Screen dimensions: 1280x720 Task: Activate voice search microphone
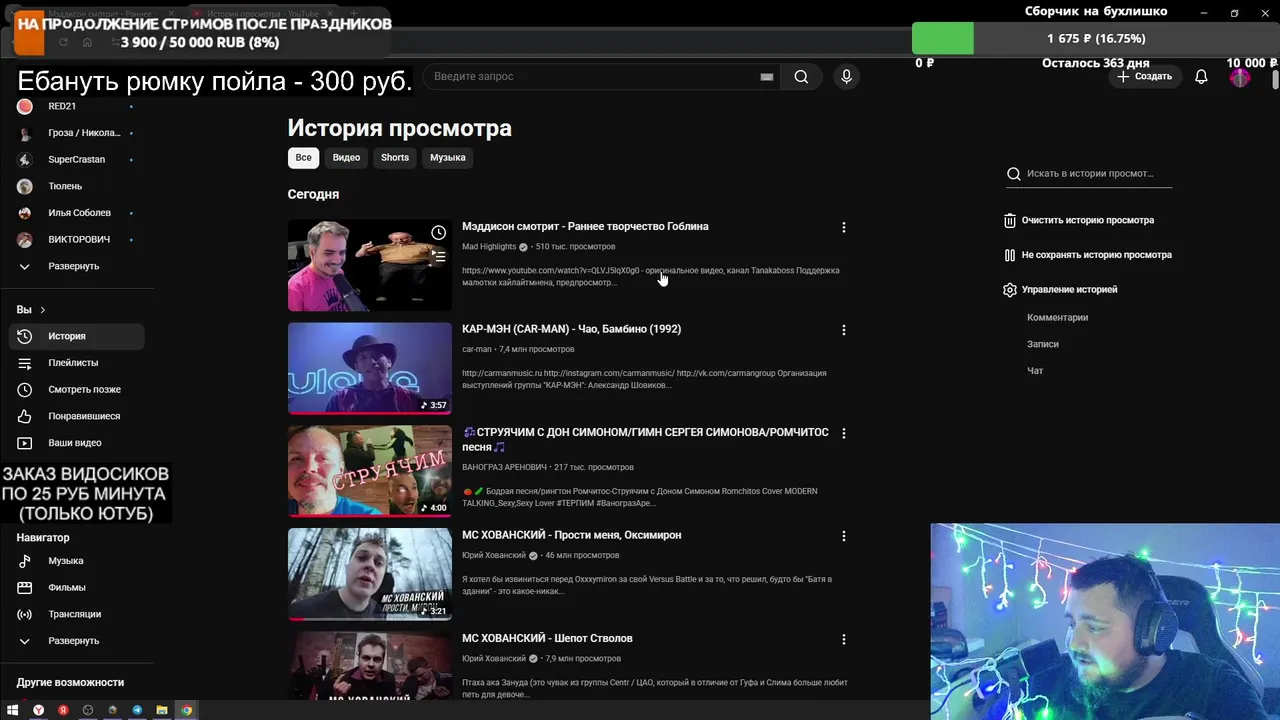(x=846, y=77)
